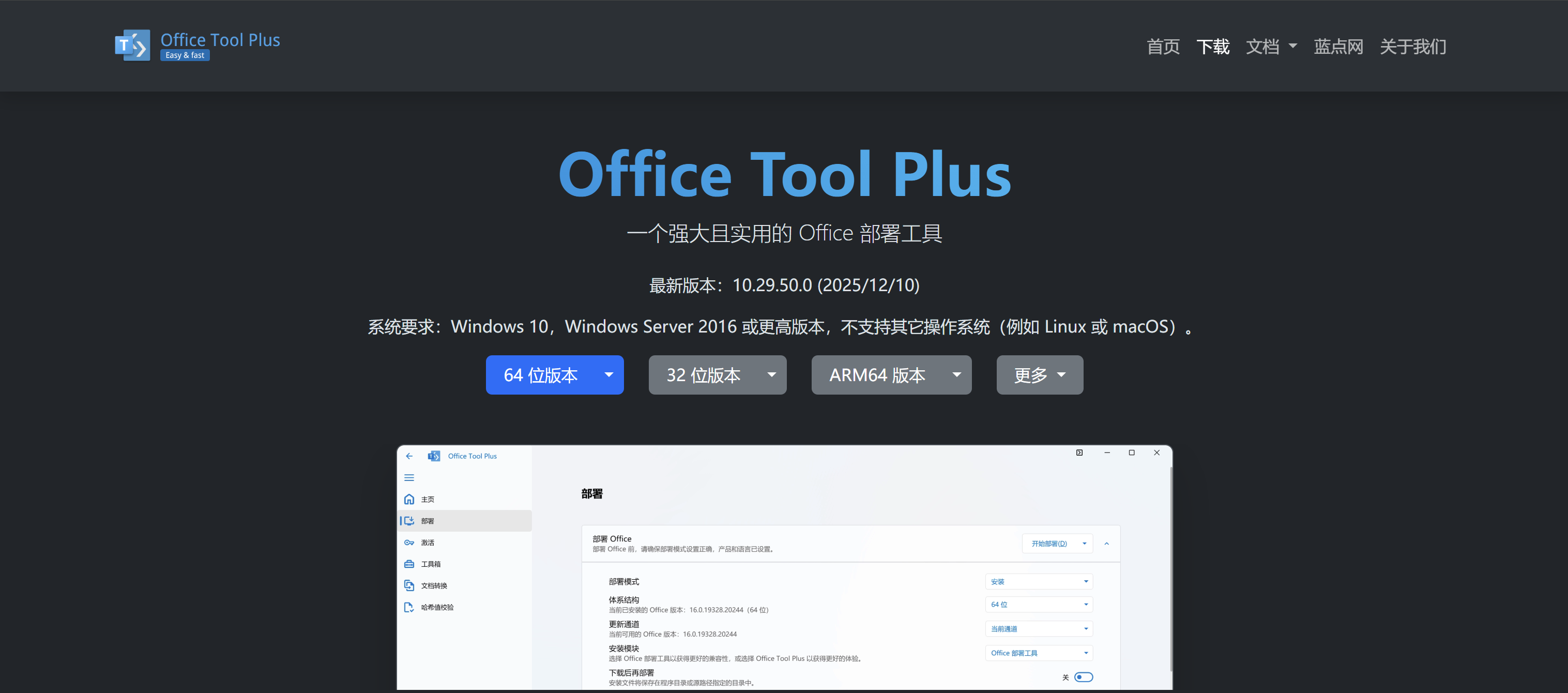Expand the 64 位版本 download dropdown arrow

tap(608, 374)
